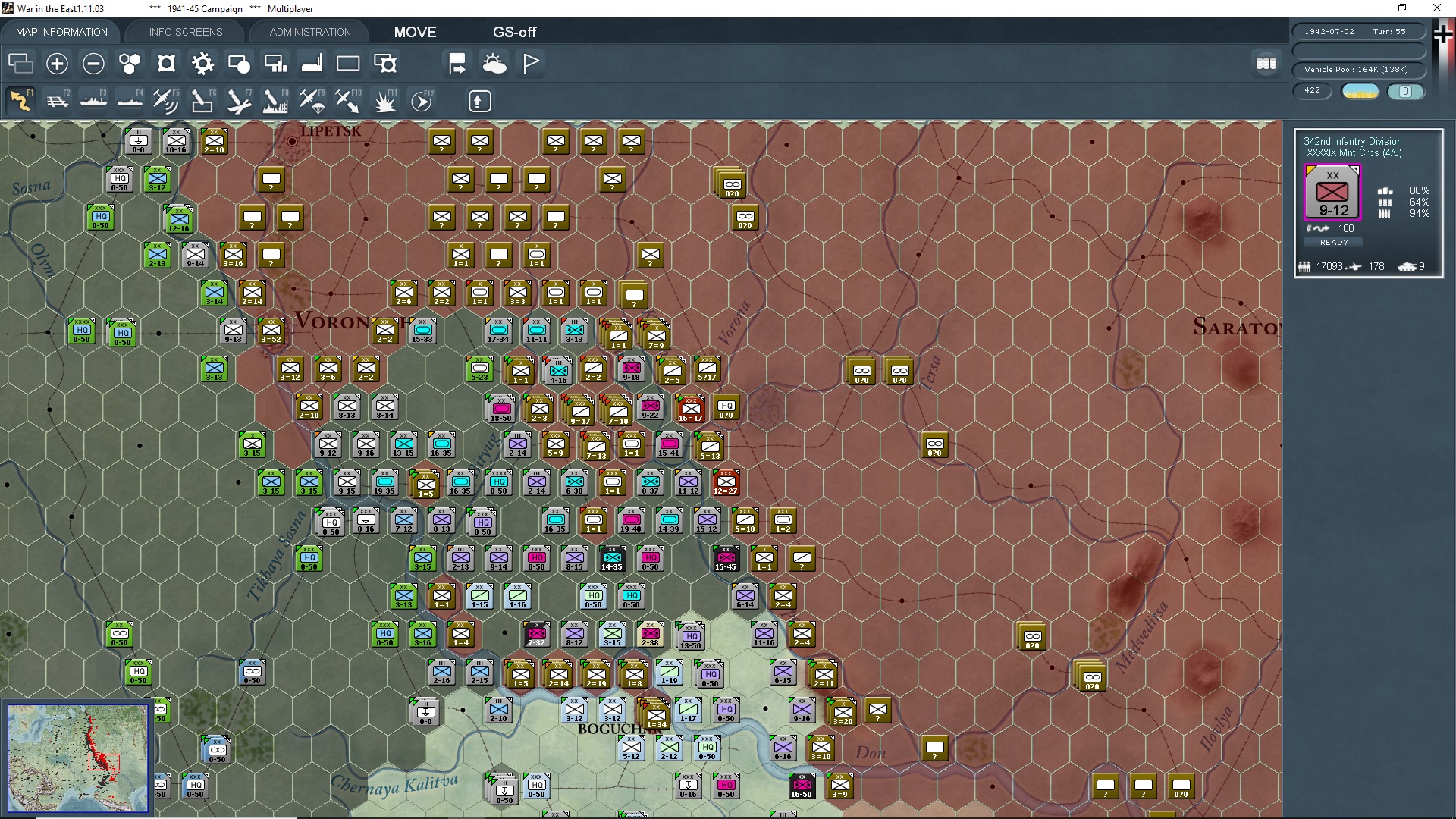This screenshot has width=1456, height=819.
Task: Click the pennant flag icon
Action: [531, 64]
